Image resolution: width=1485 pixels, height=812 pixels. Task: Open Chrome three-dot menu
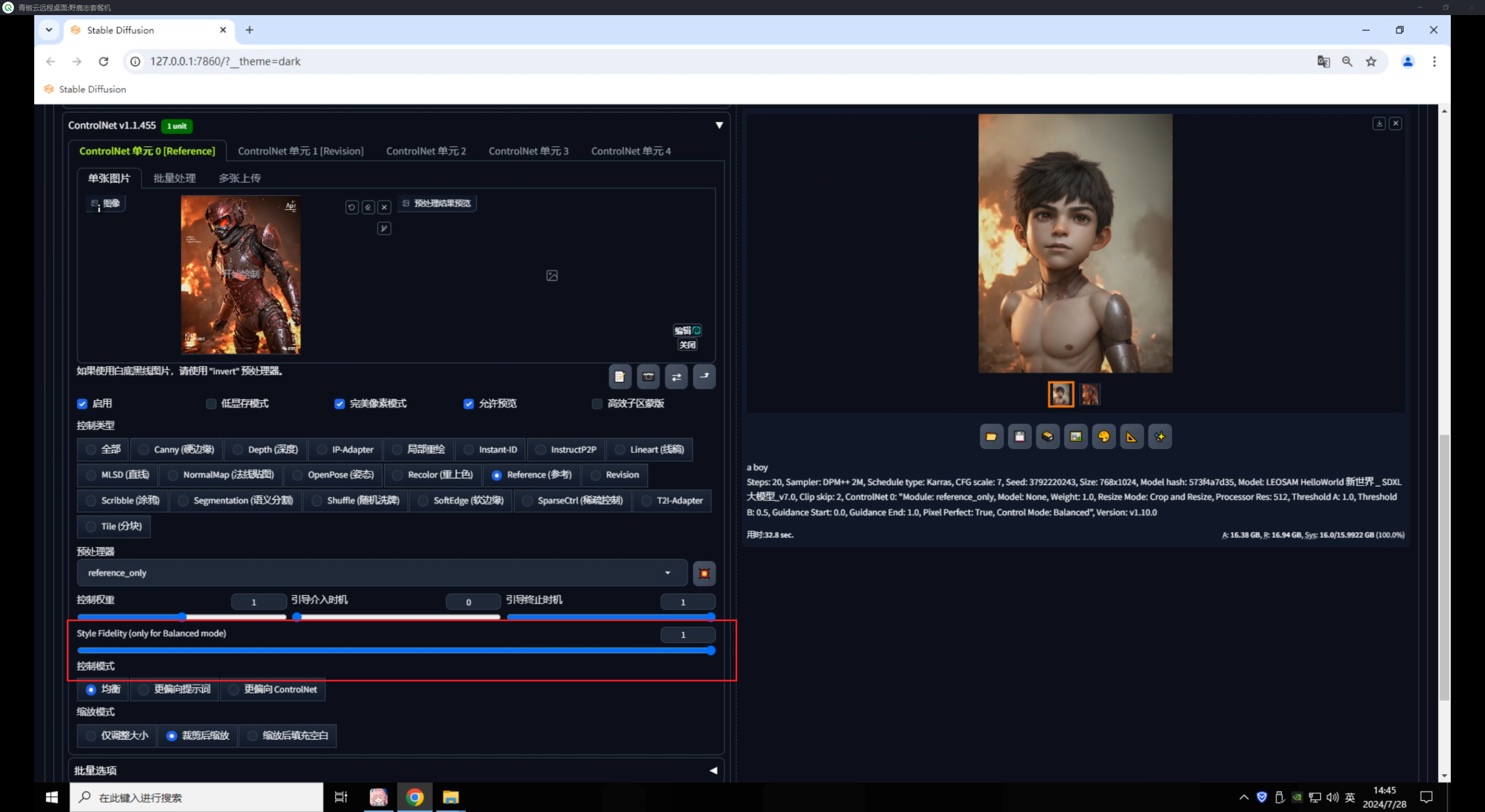click(1435, 61)
